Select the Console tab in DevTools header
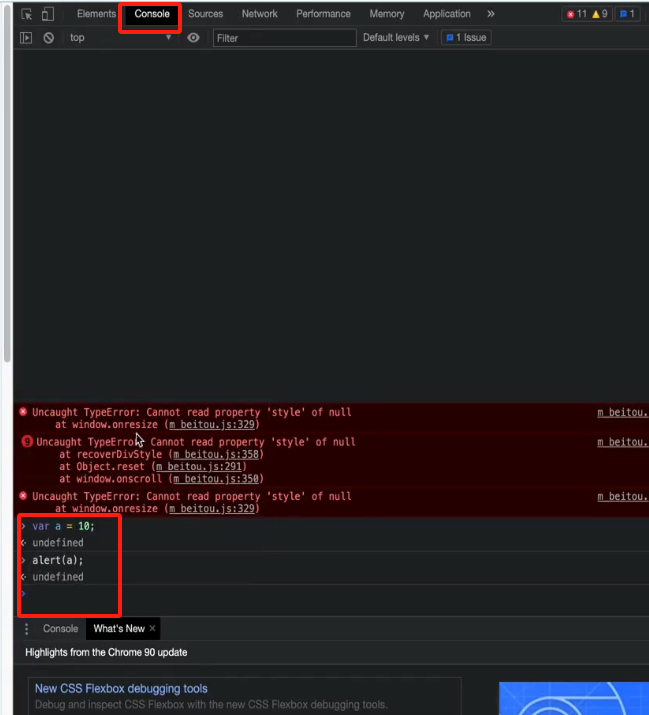This screenshot has width=649, height=715. pos(151,14)
